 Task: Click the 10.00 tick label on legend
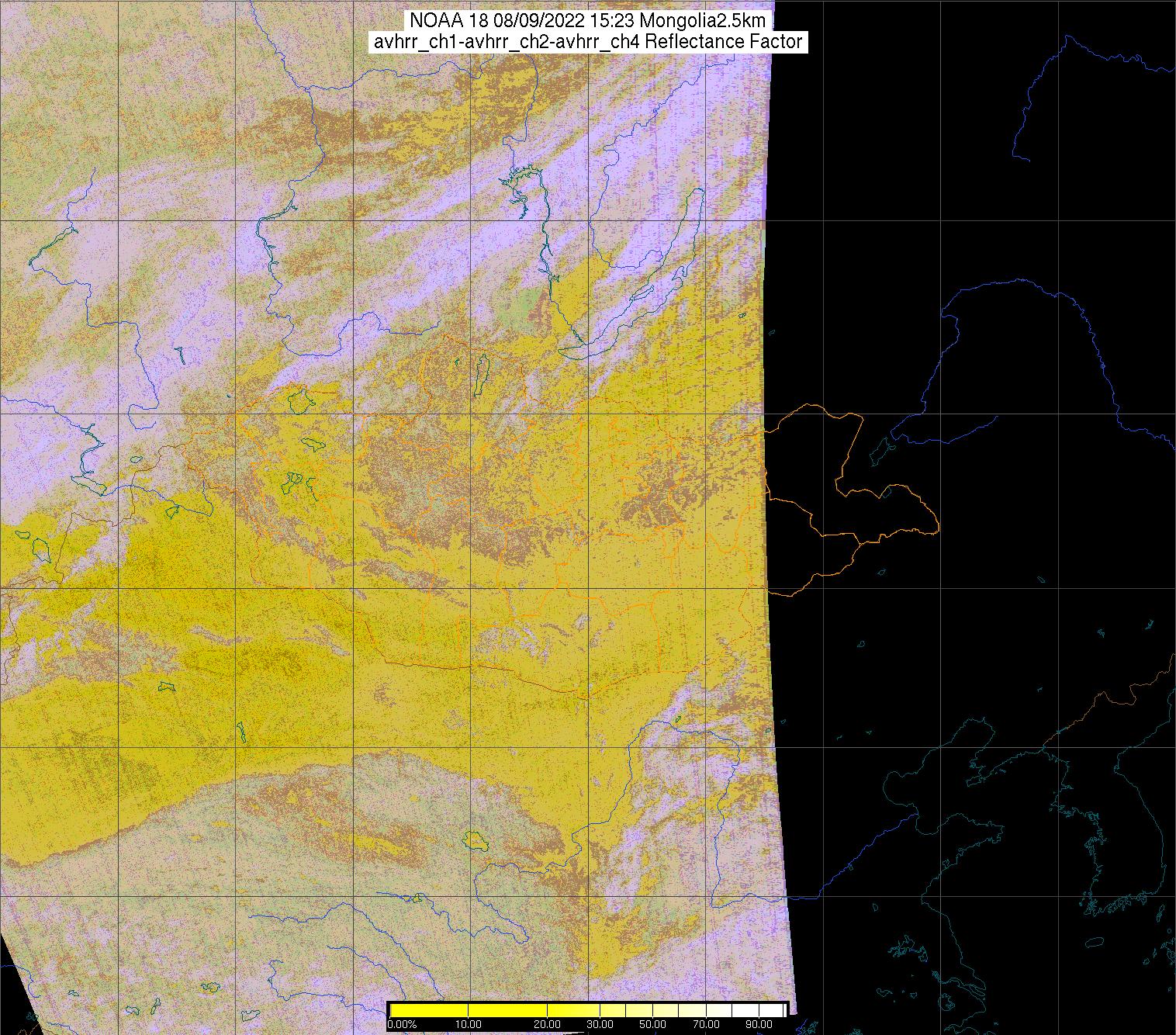coord(469,1024)
